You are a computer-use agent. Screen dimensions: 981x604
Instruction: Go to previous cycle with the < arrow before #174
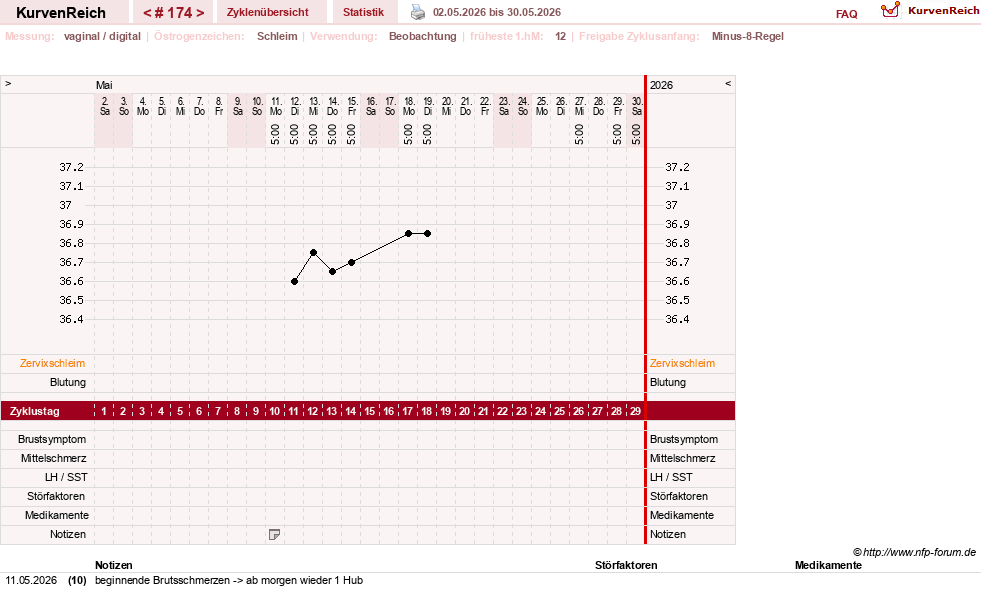click(x=147, y=13)
